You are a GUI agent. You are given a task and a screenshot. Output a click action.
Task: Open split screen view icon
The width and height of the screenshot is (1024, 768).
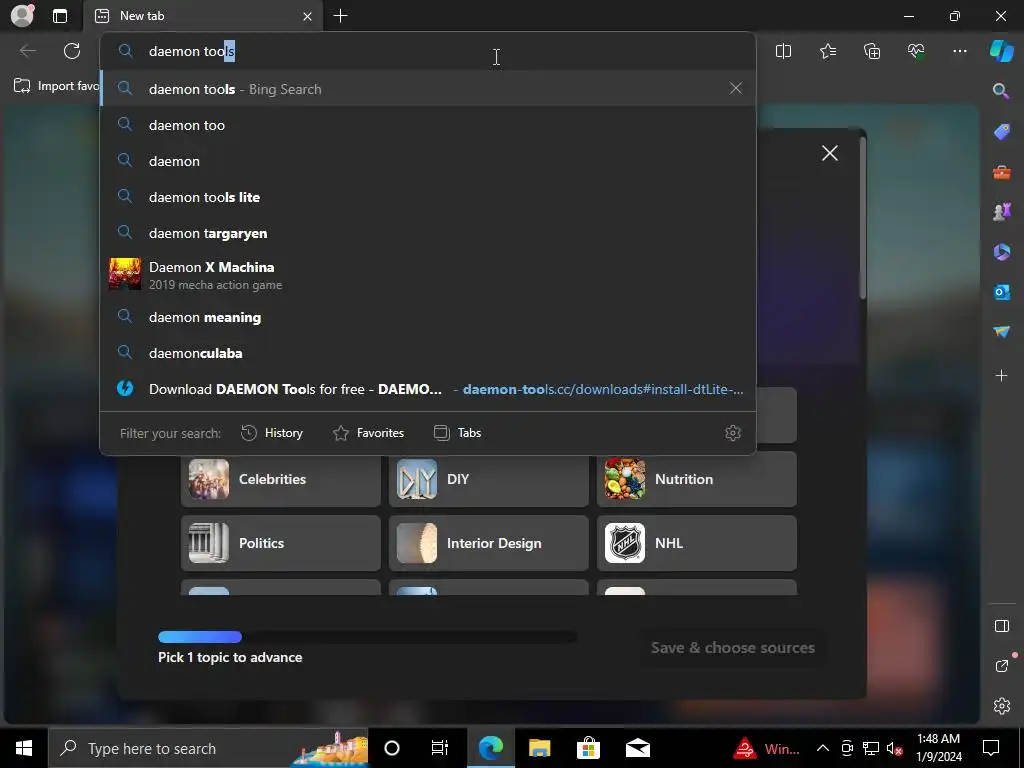click(x=783, y=51)
